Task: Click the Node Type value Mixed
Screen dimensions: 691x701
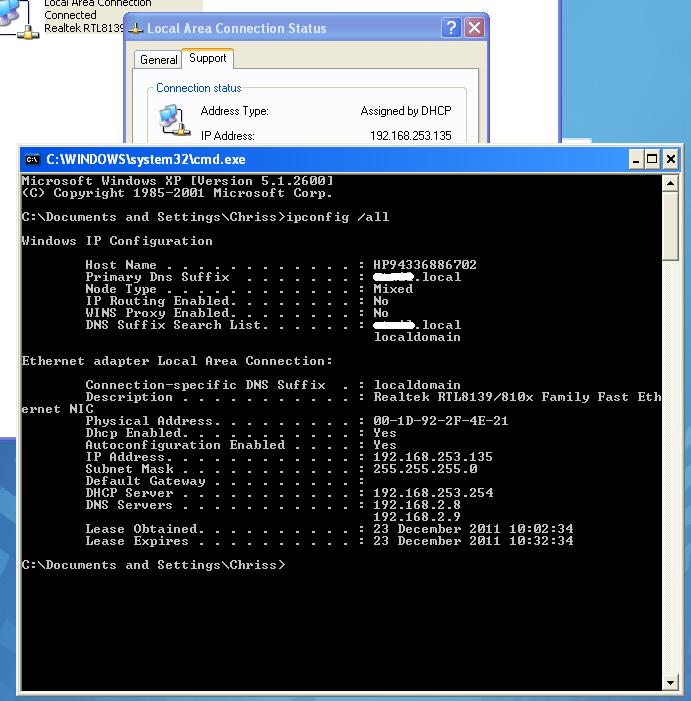Action: (393, 289)
